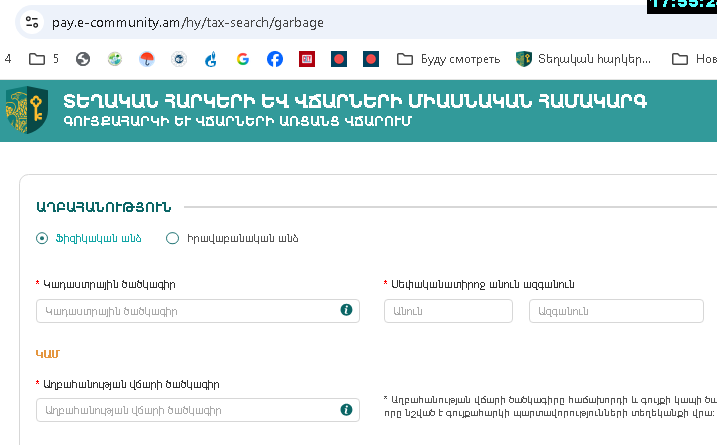
Task: Focus the Անուն first name field
Action: pyautogui.click(x=448, y=311)
